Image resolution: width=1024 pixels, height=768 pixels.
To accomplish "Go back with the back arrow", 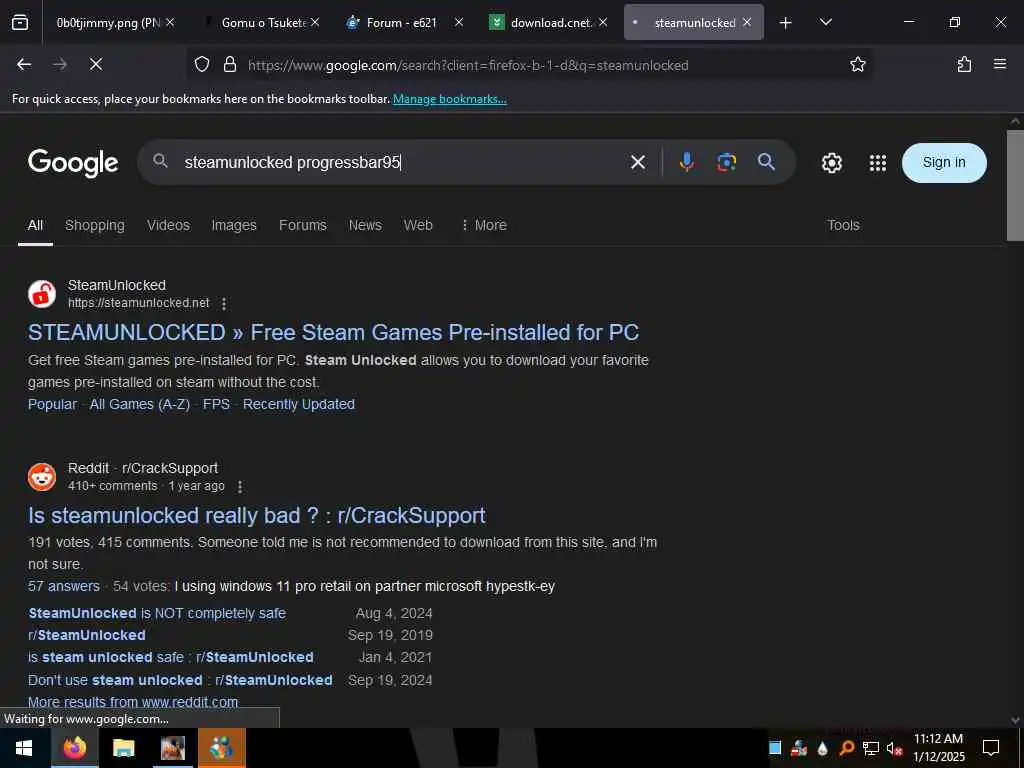I will point(24,64).
